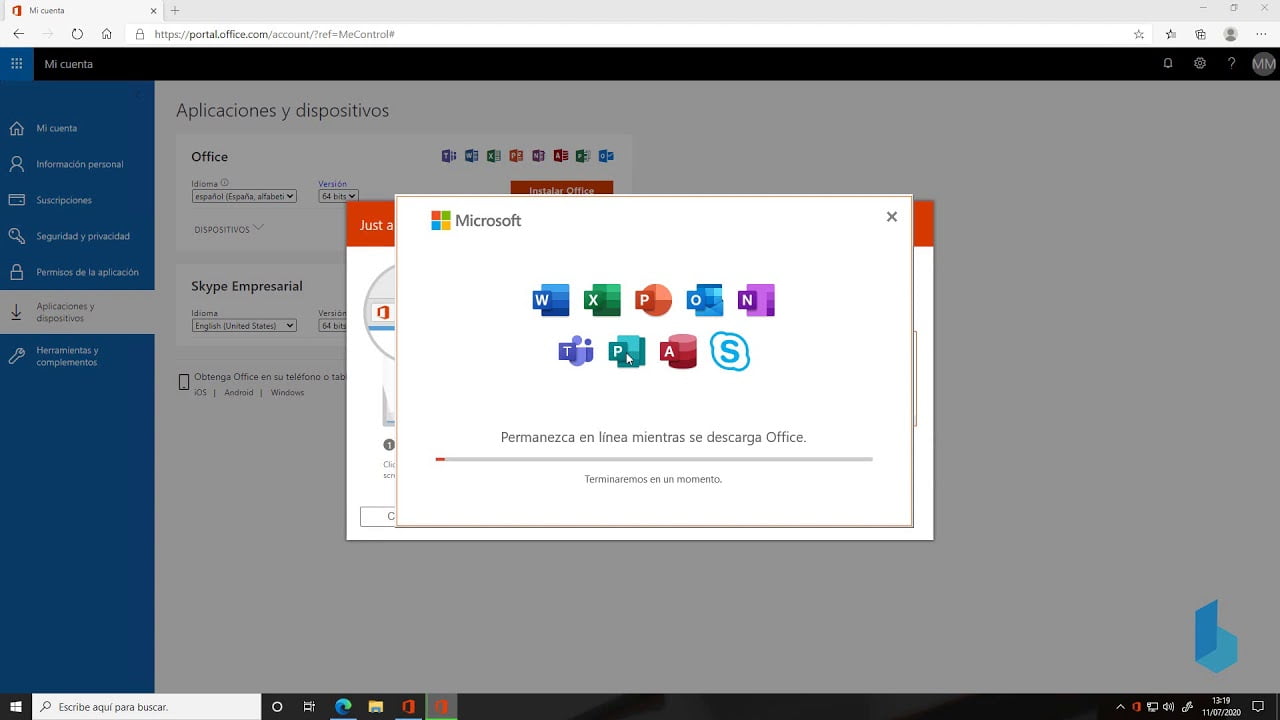1280x720 pixels.
Task: Open File Explorer from the taskbar
Action: click(375, 707)
